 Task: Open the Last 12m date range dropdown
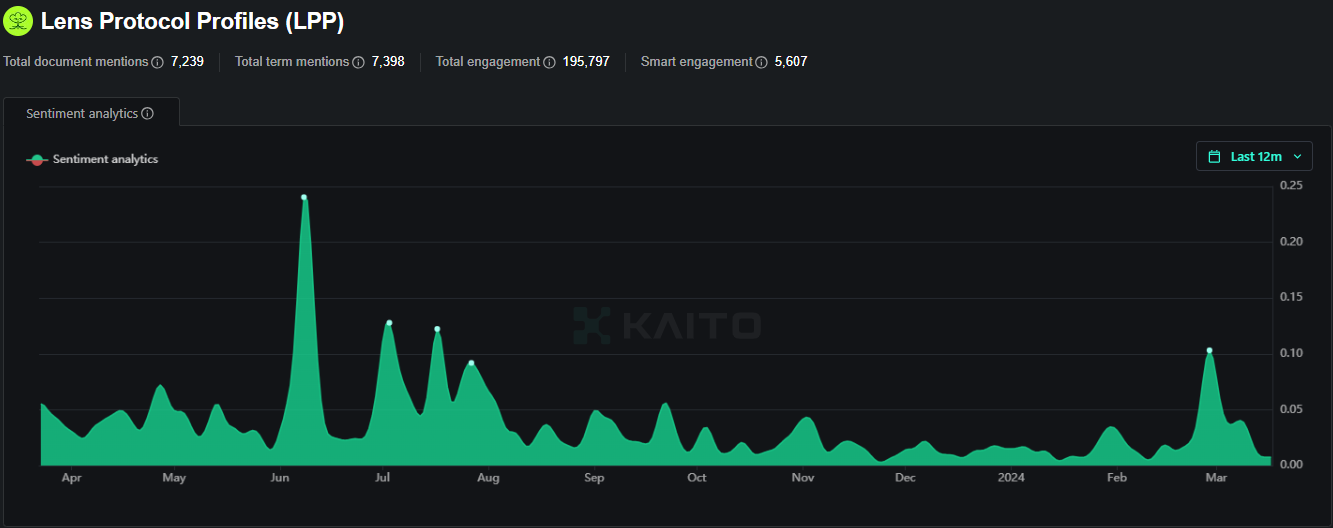coord(1254,156)
